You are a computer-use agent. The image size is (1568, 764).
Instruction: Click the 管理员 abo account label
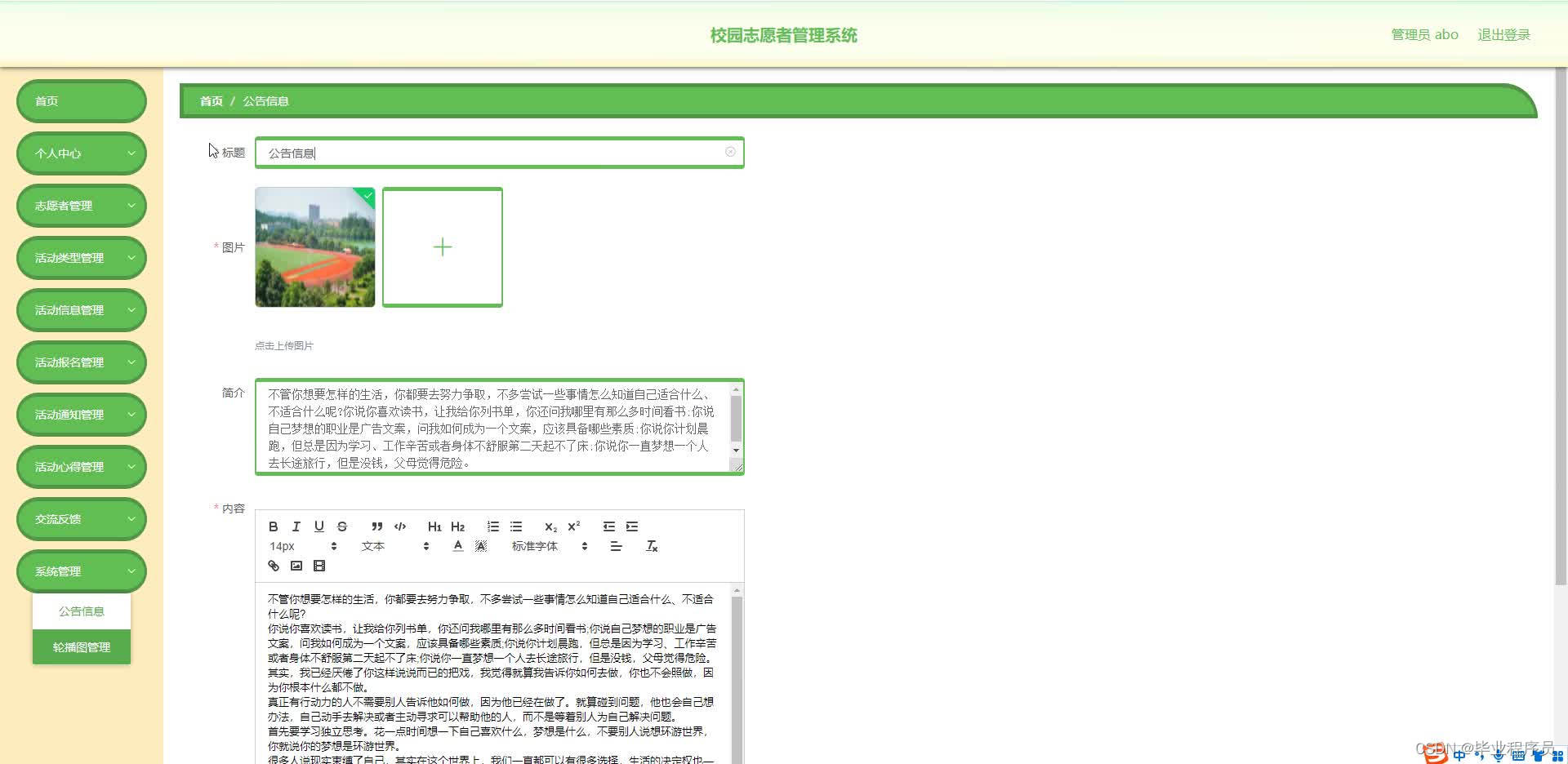[x=1424, y=34]
